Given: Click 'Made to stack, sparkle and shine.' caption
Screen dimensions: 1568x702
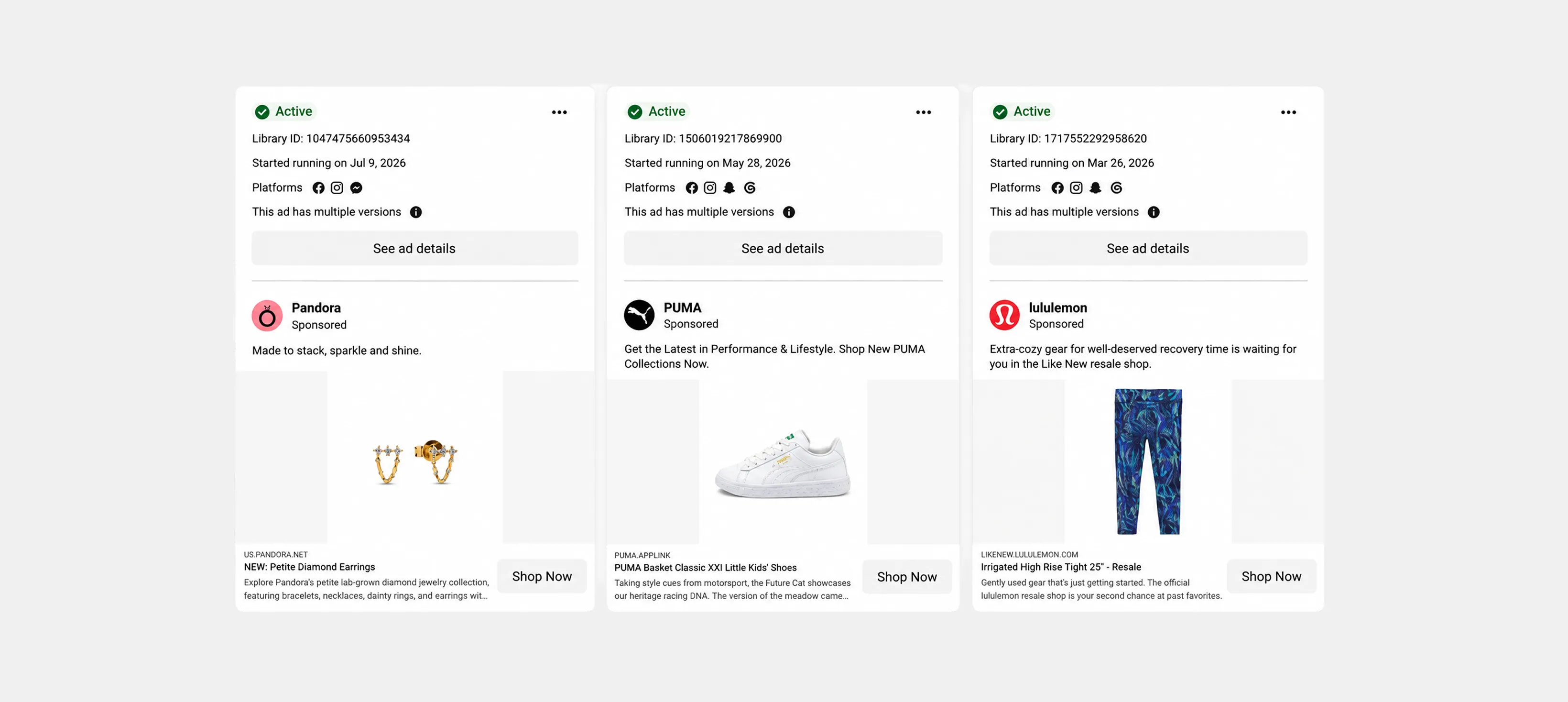Looking at the screenshot, I should [337, 350].
